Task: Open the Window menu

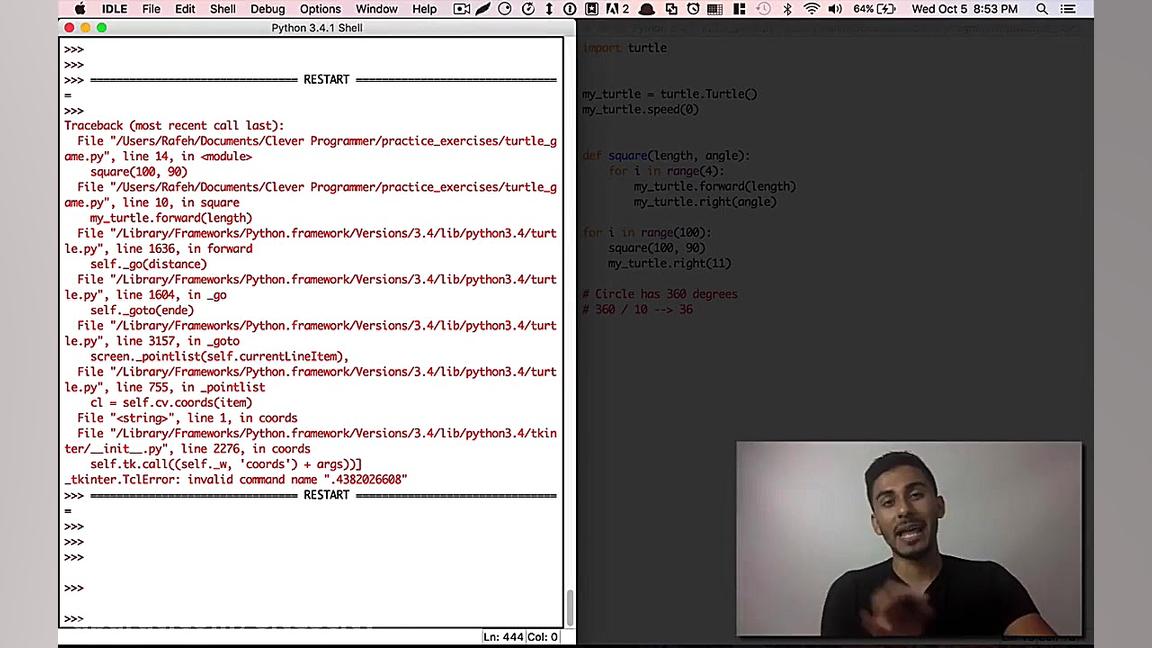Action: click(376, 9)
